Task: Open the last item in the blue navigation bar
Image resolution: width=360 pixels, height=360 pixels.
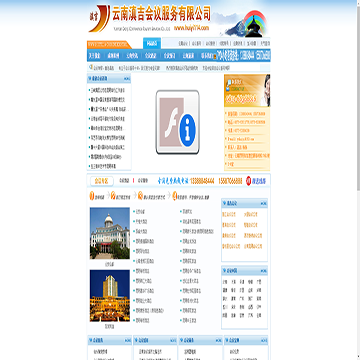Action: pyautogui.click(x=207, y=56)
